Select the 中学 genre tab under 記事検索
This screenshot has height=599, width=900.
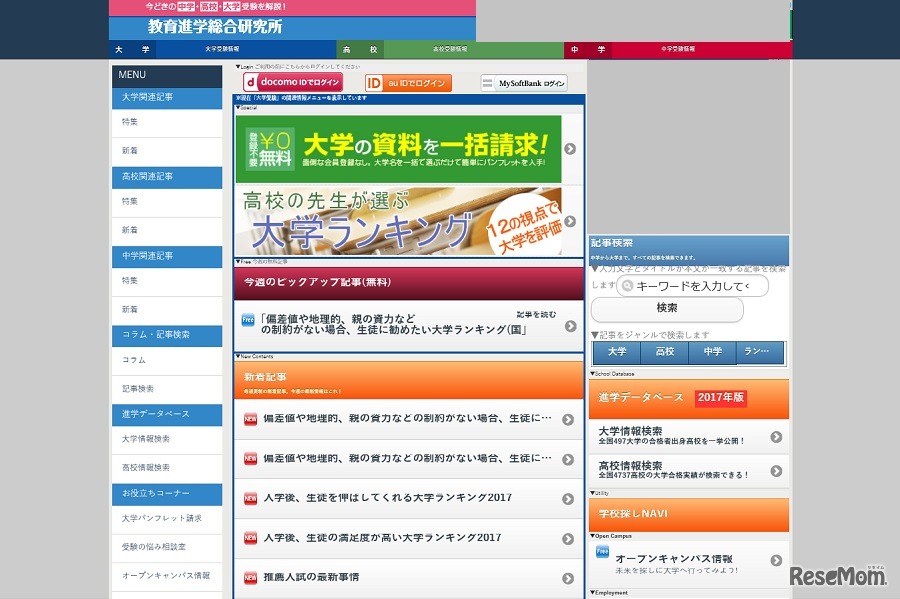(712, 352)
